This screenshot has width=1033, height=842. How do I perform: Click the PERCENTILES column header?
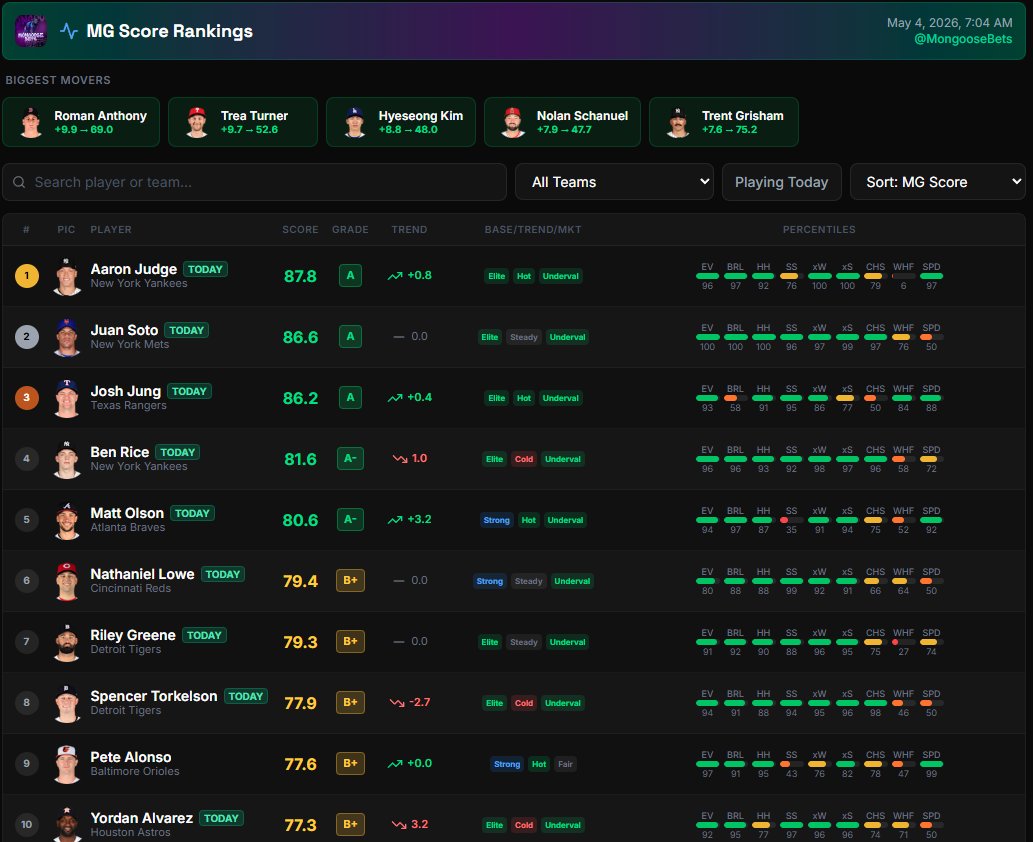(819, 229)
